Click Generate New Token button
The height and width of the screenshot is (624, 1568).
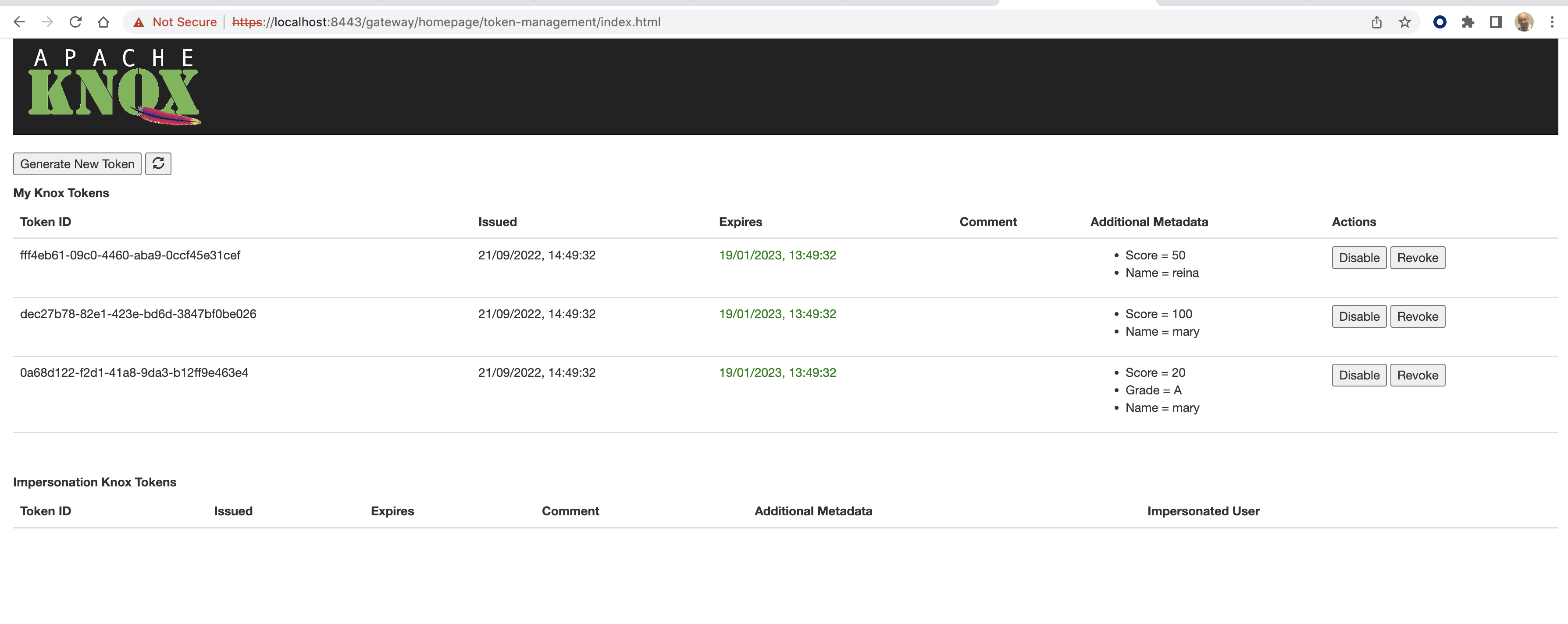tap(77, 164)
